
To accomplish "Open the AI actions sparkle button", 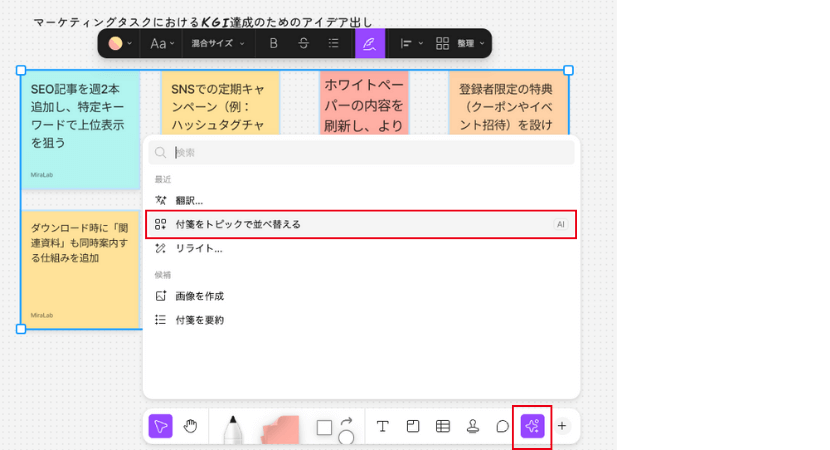I will (533, 426).
